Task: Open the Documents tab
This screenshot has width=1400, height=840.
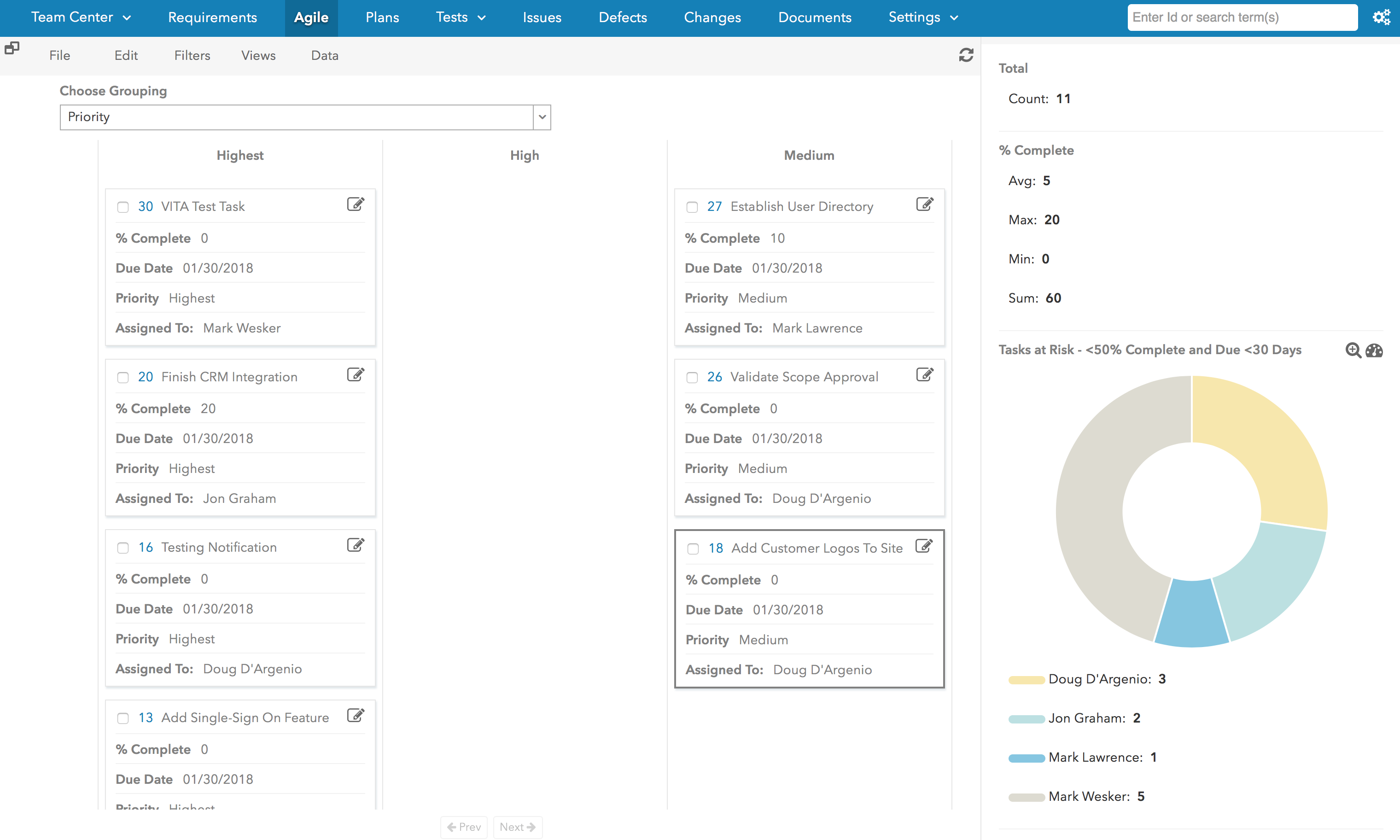Action: [814, 17]
